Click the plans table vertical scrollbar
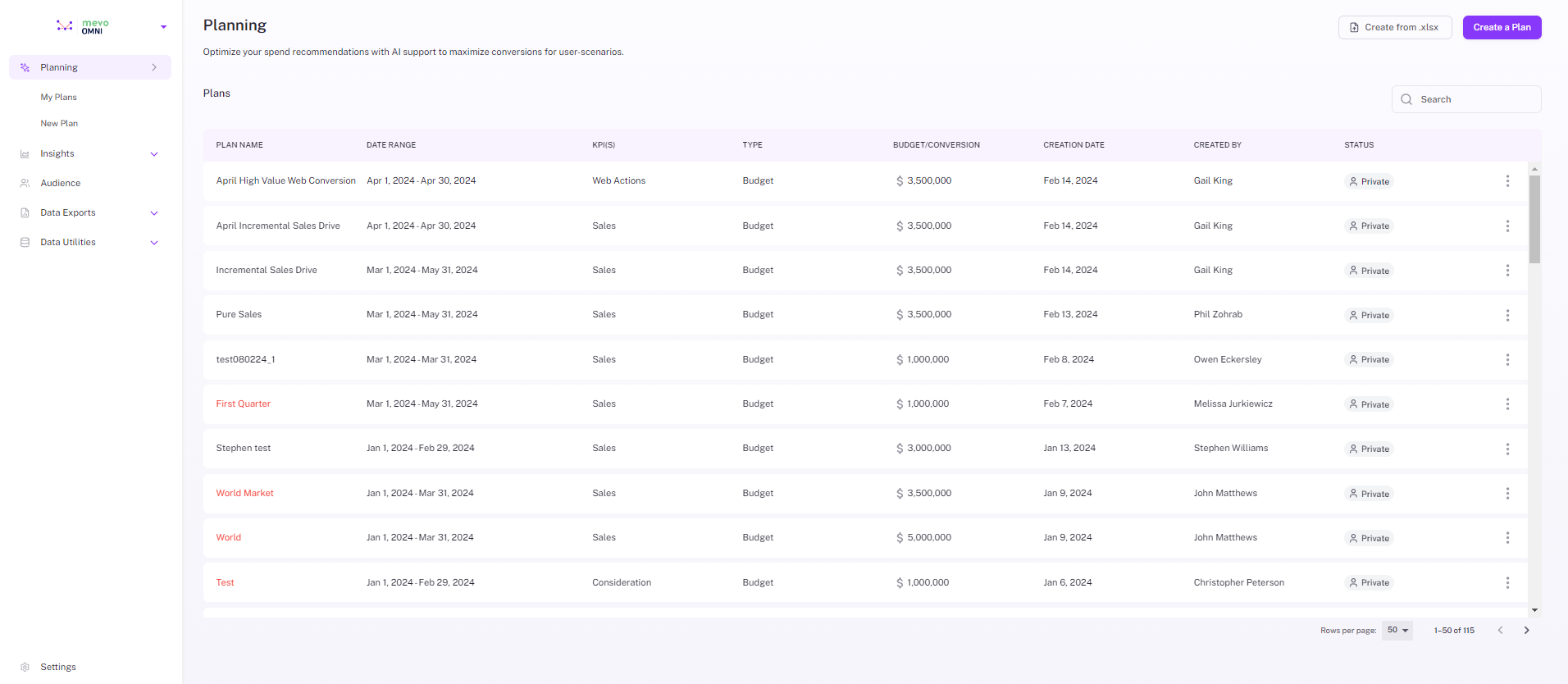The image size is (1568, 684). 1534,220
